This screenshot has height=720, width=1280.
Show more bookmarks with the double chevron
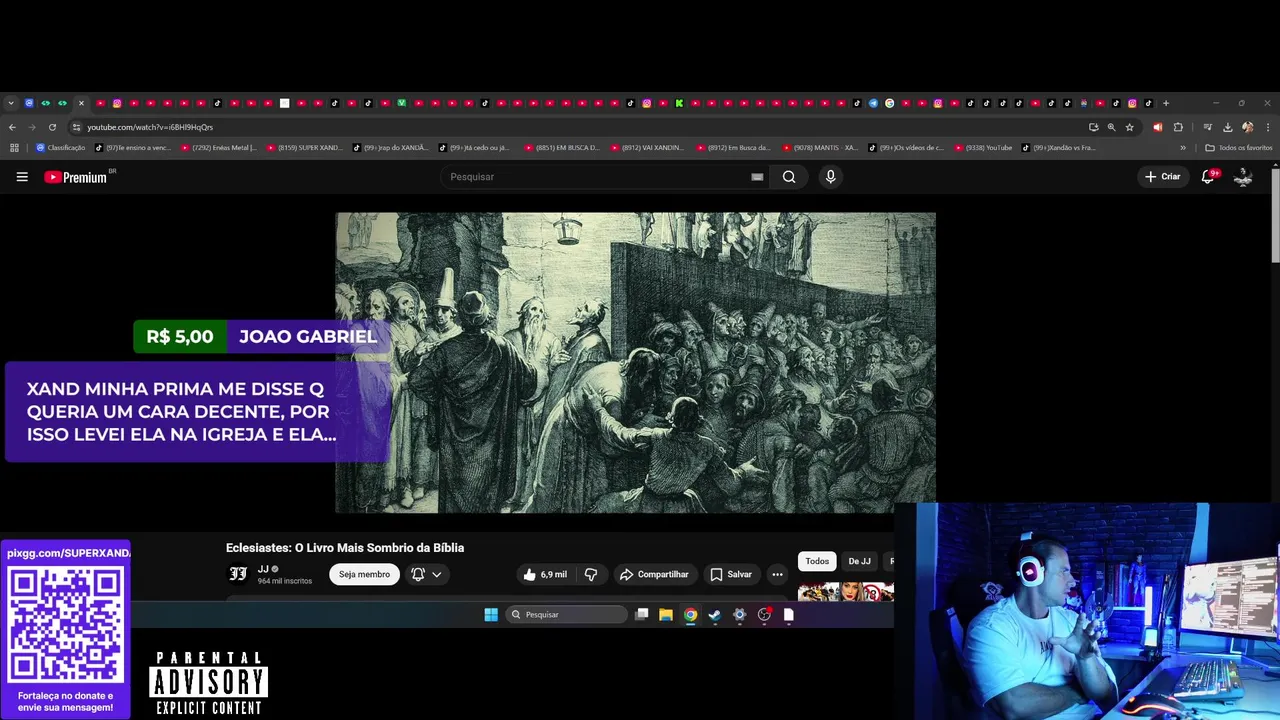tap(1183, 148)
